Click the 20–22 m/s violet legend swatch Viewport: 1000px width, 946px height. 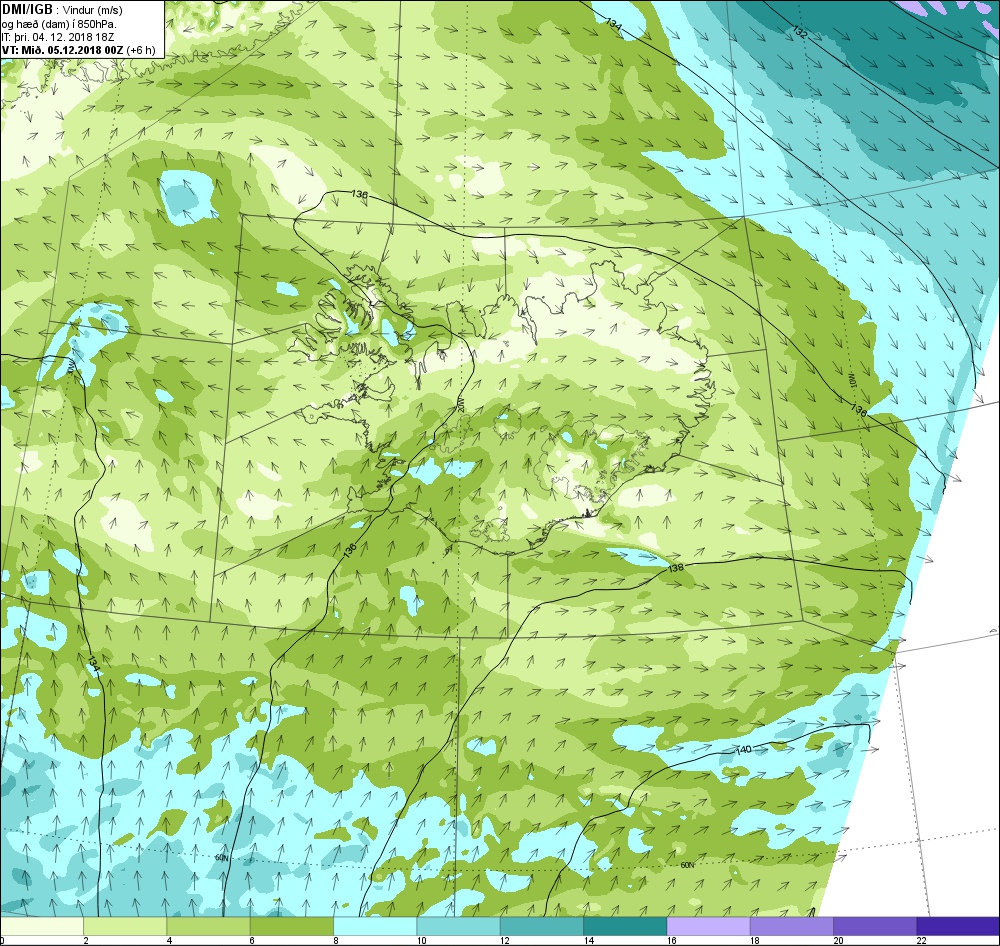(x=875, y=925)
